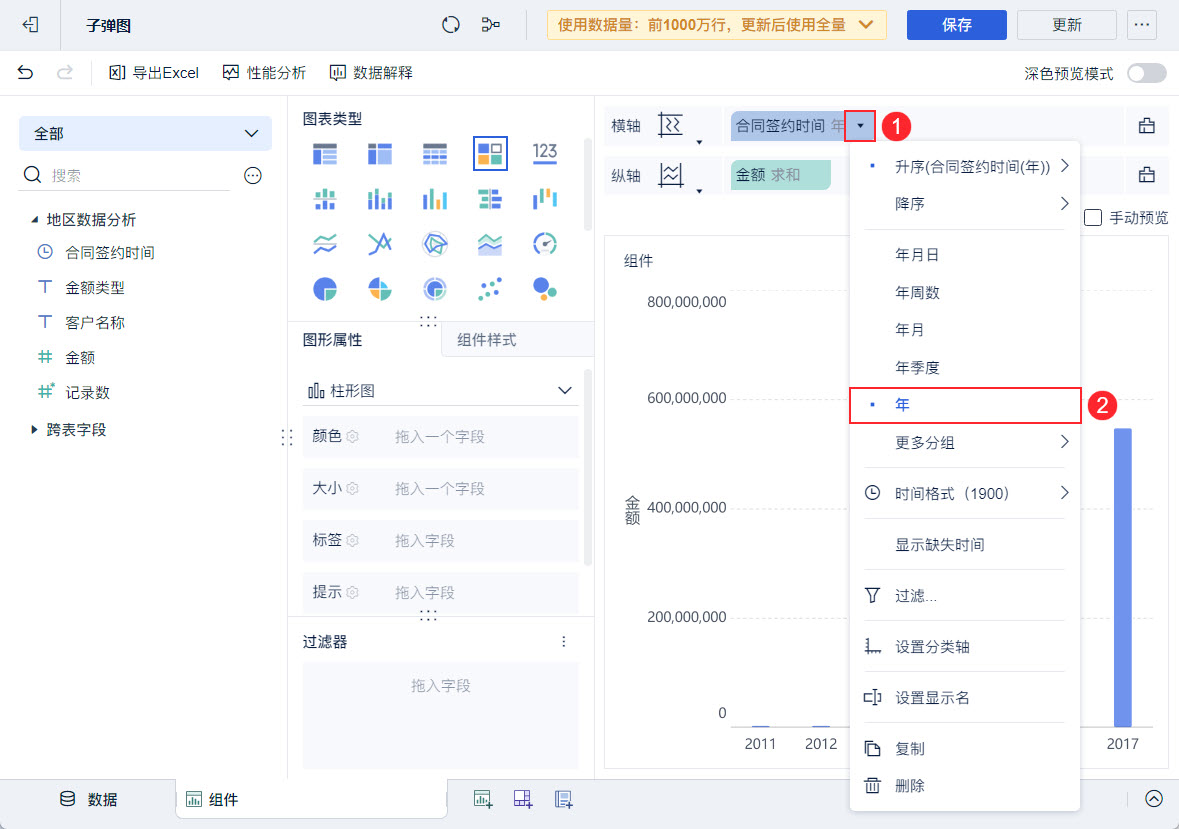Check the 手动预览 checkbox
1179x829 pixels.
[1093, 218]
